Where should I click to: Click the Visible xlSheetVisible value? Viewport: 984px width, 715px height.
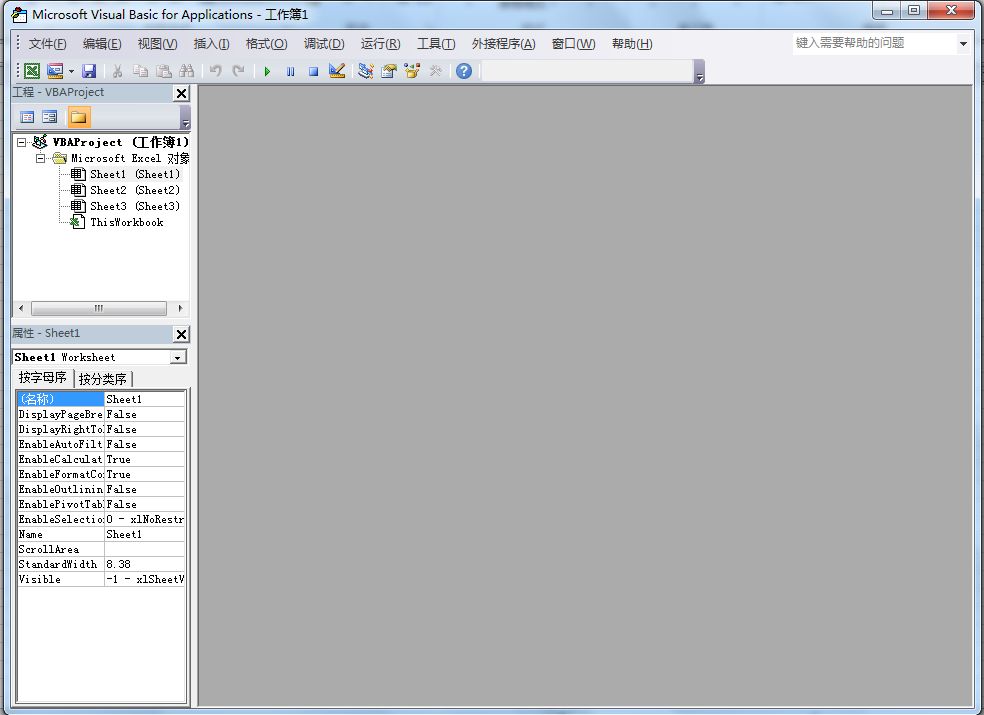pyautogui.click(x=144, y=579)
